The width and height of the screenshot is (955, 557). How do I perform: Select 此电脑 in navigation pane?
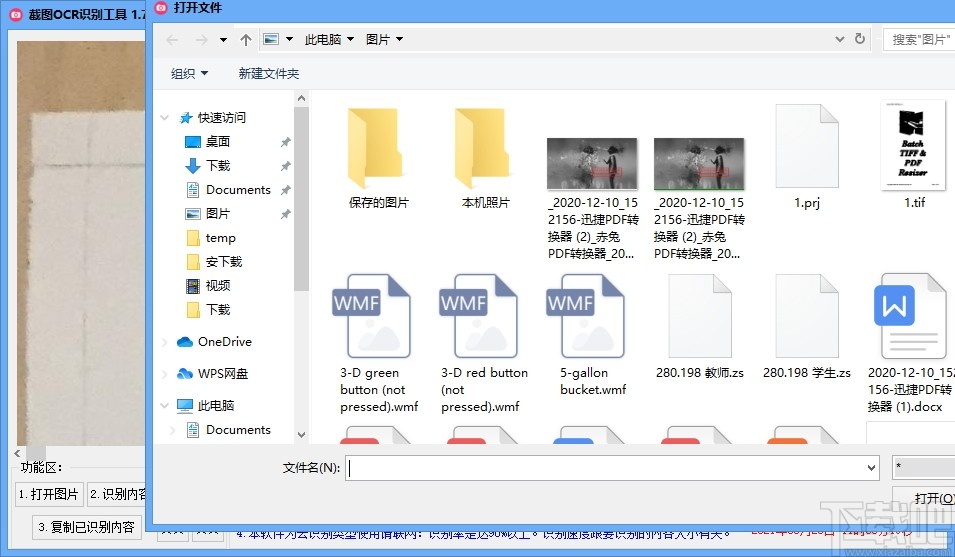pos(216,405)
